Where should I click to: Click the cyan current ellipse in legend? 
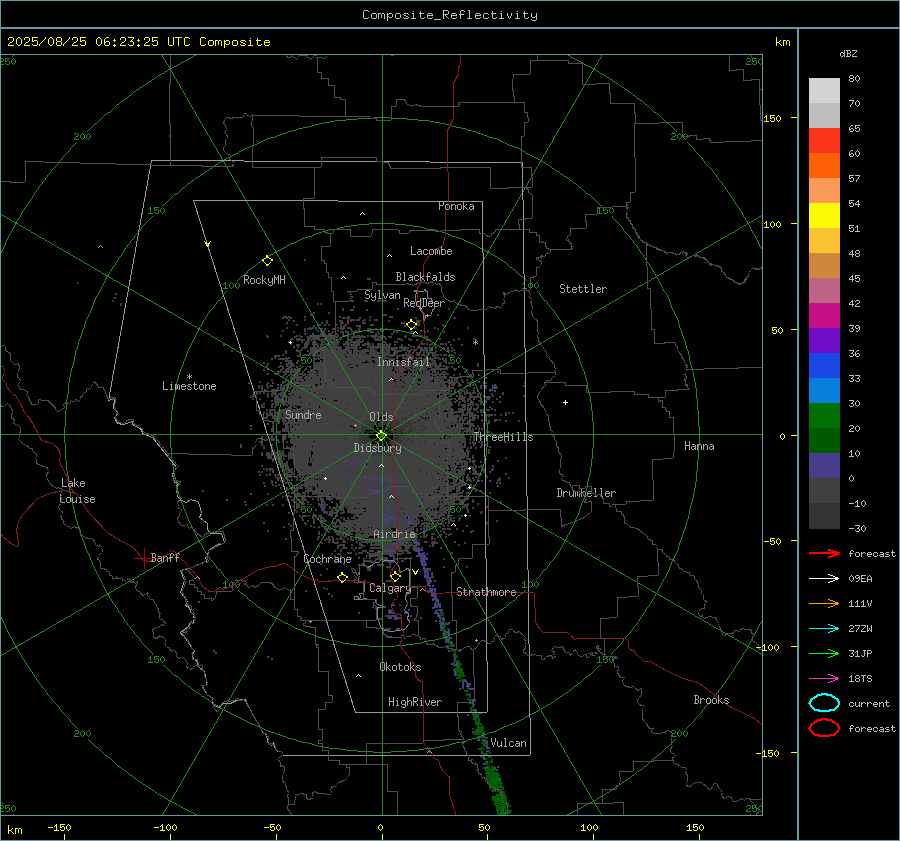click(x=824, y=703)
